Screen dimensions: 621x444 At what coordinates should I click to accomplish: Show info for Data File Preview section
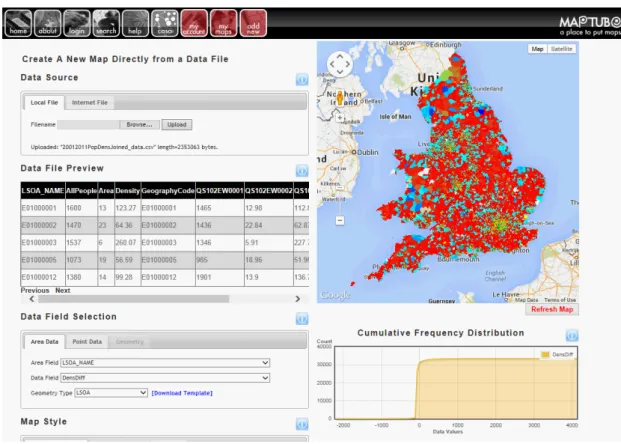pyautogui.click(x=302, y=171)
